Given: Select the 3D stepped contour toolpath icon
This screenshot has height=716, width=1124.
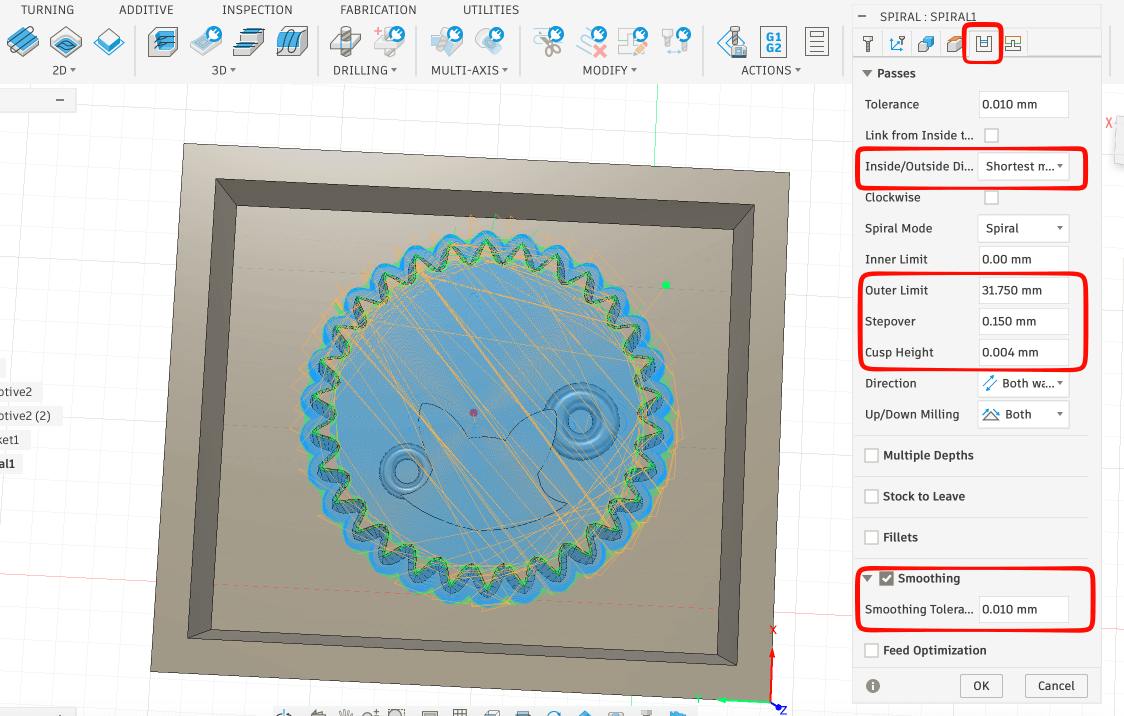Looking at the screenshot, I should pos(249,42).
